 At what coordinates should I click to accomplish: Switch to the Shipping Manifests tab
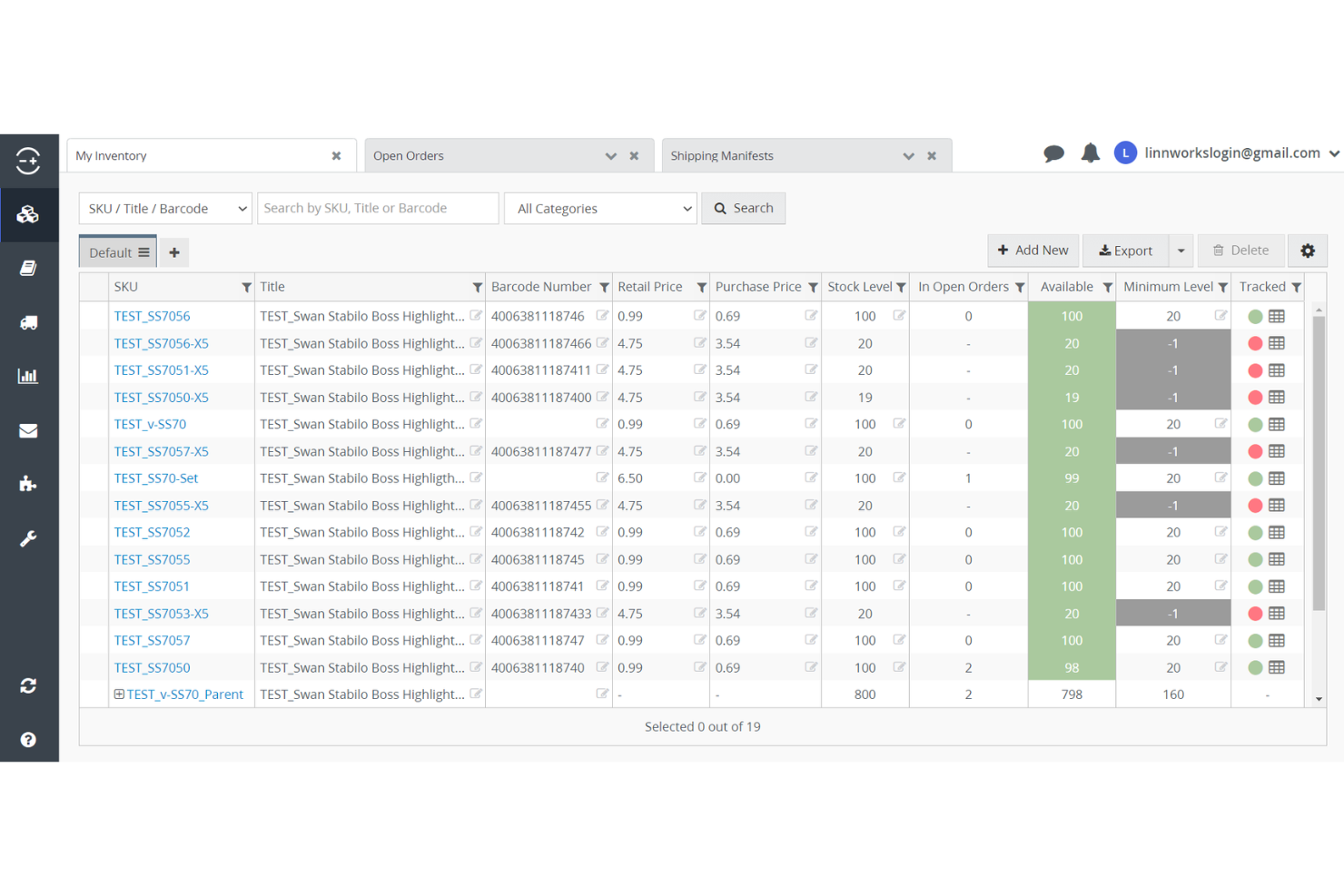tap(722, 155)
